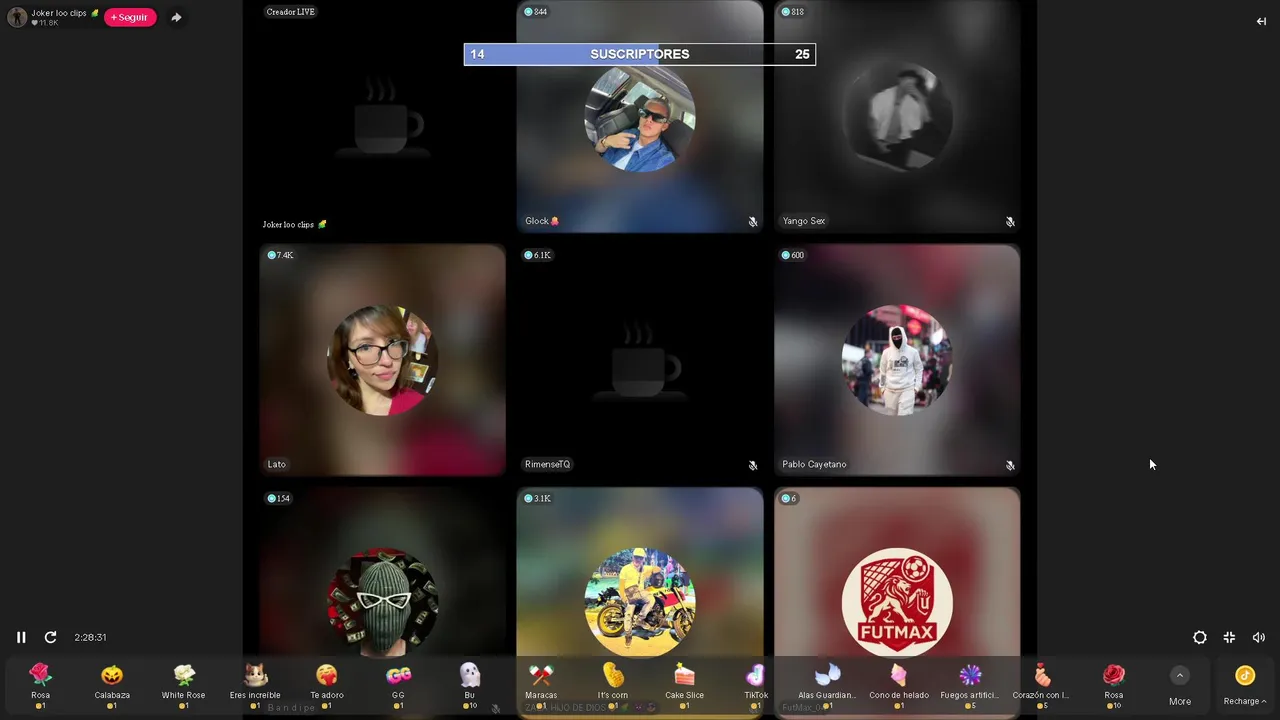Click the 818 score on Yango's tile
The image size is (1280, 720).
[793, 12]
